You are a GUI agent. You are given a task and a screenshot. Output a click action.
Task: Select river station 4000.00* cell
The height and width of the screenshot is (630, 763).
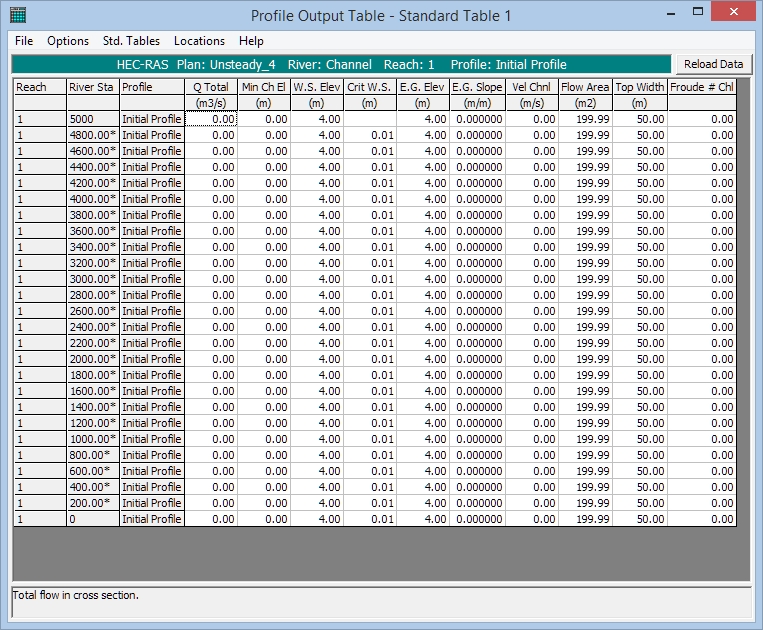click(x=93, y=199)
